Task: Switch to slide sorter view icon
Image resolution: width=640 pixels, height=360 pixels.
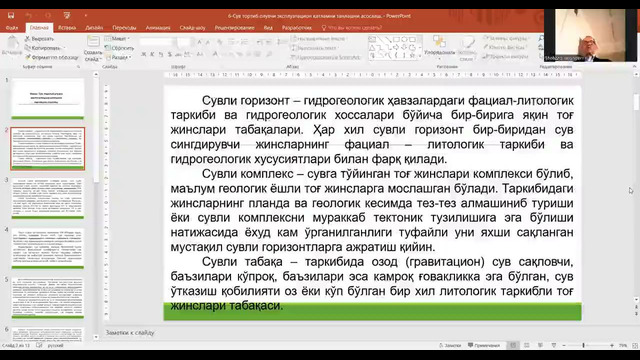Action: [x=527, y=345]
